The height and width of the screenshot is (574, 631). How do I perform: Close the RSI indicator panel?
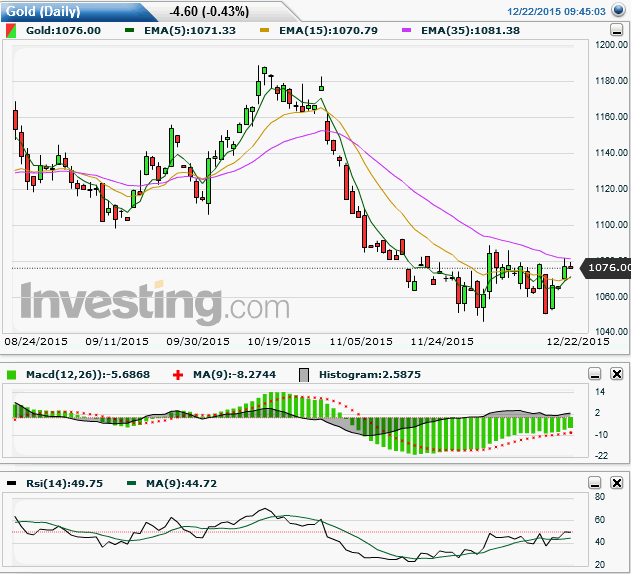617,483
